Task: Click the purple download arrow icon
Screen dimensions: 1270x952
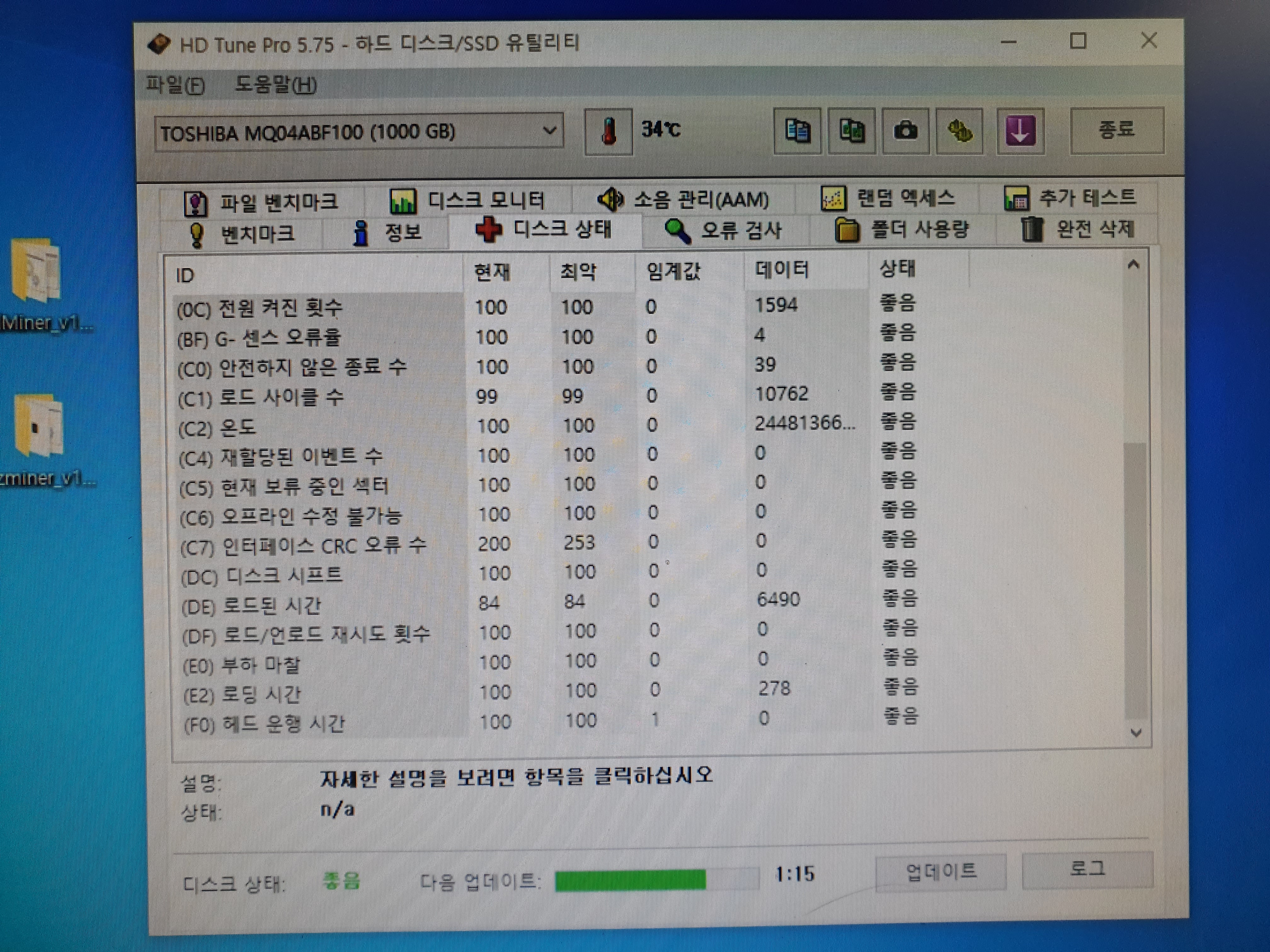Action: tap(1020, 131)
